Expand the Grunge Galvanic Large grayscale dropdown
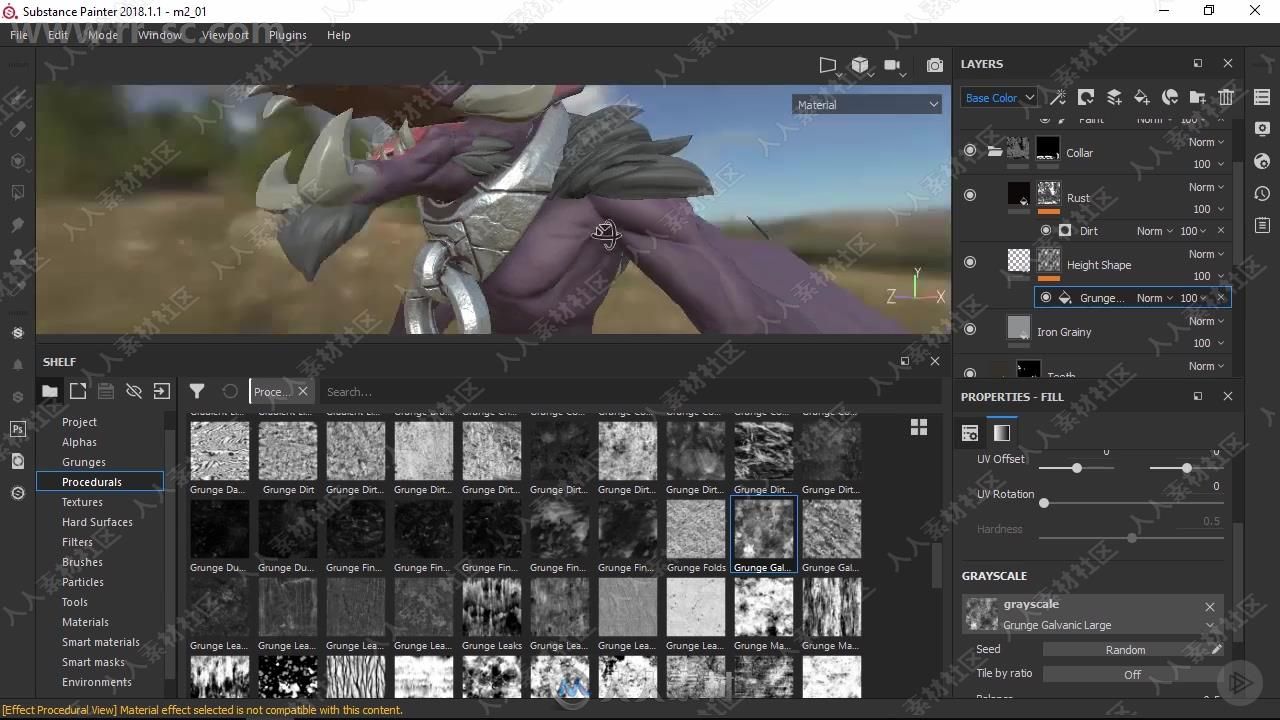Screen dimensions: 1280x720 1210,626
